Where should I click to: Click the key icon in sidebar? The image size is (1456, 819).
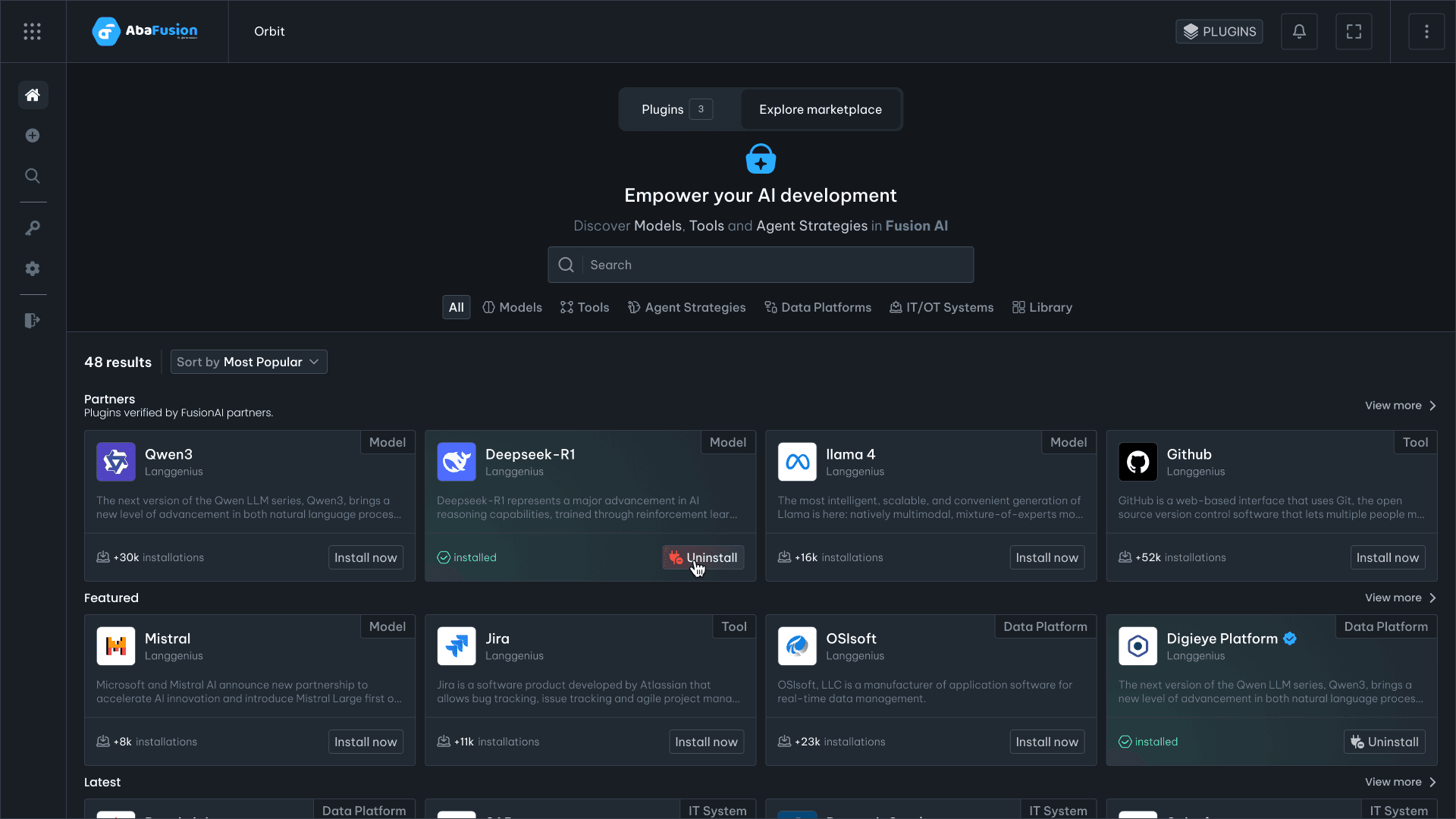(33, 228)
